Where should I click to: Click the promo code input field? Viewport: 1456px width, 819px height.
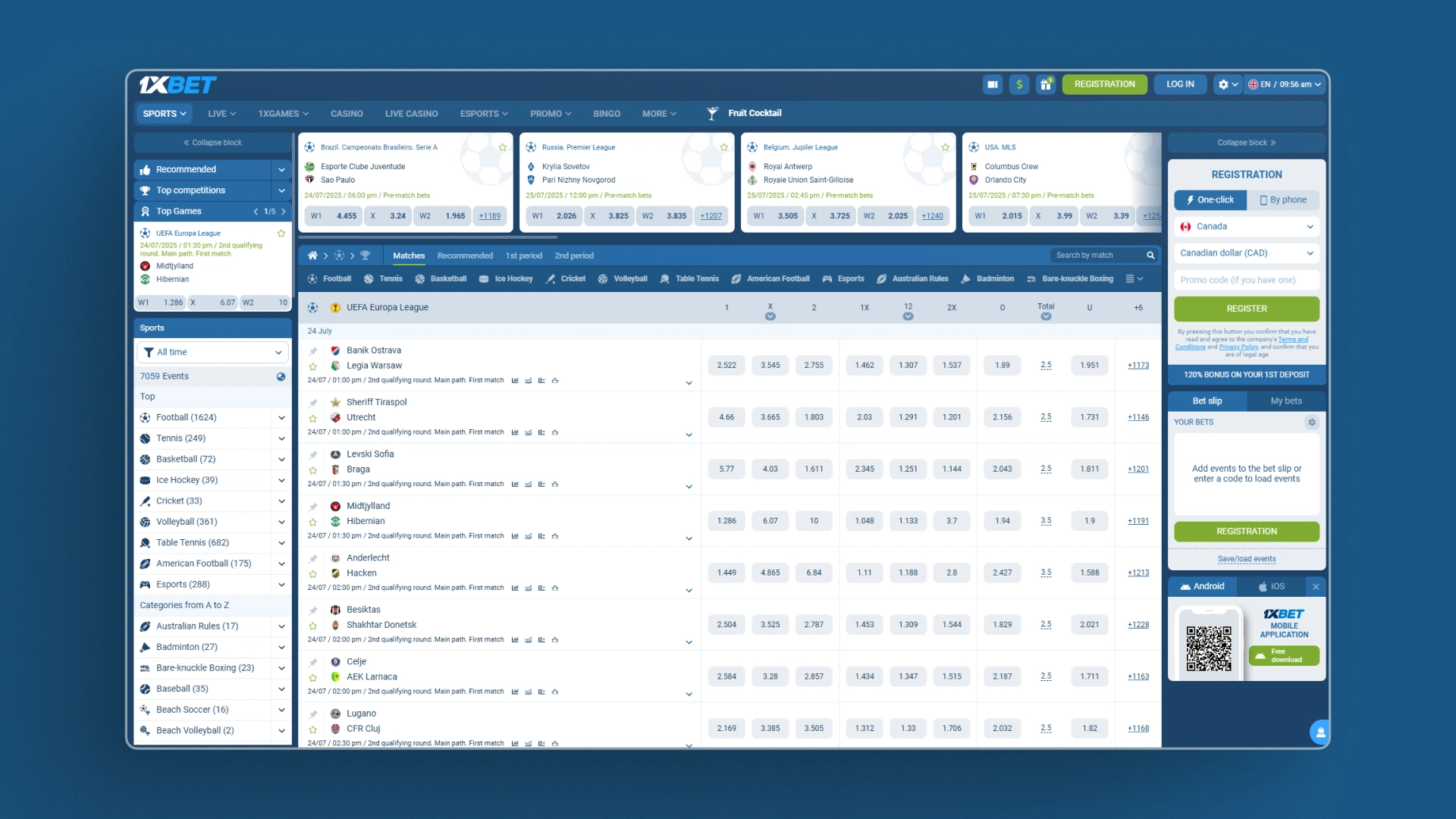tap(1247, 281)
